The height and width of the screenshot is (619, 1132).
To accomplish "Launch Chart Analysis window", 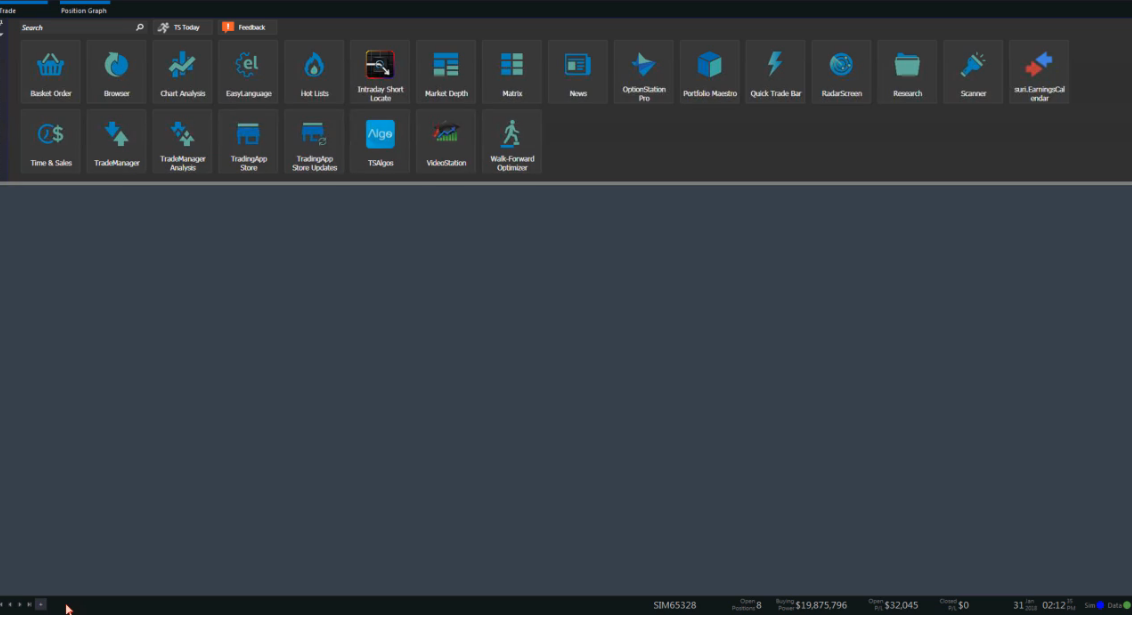I will [x=182, y=72].
